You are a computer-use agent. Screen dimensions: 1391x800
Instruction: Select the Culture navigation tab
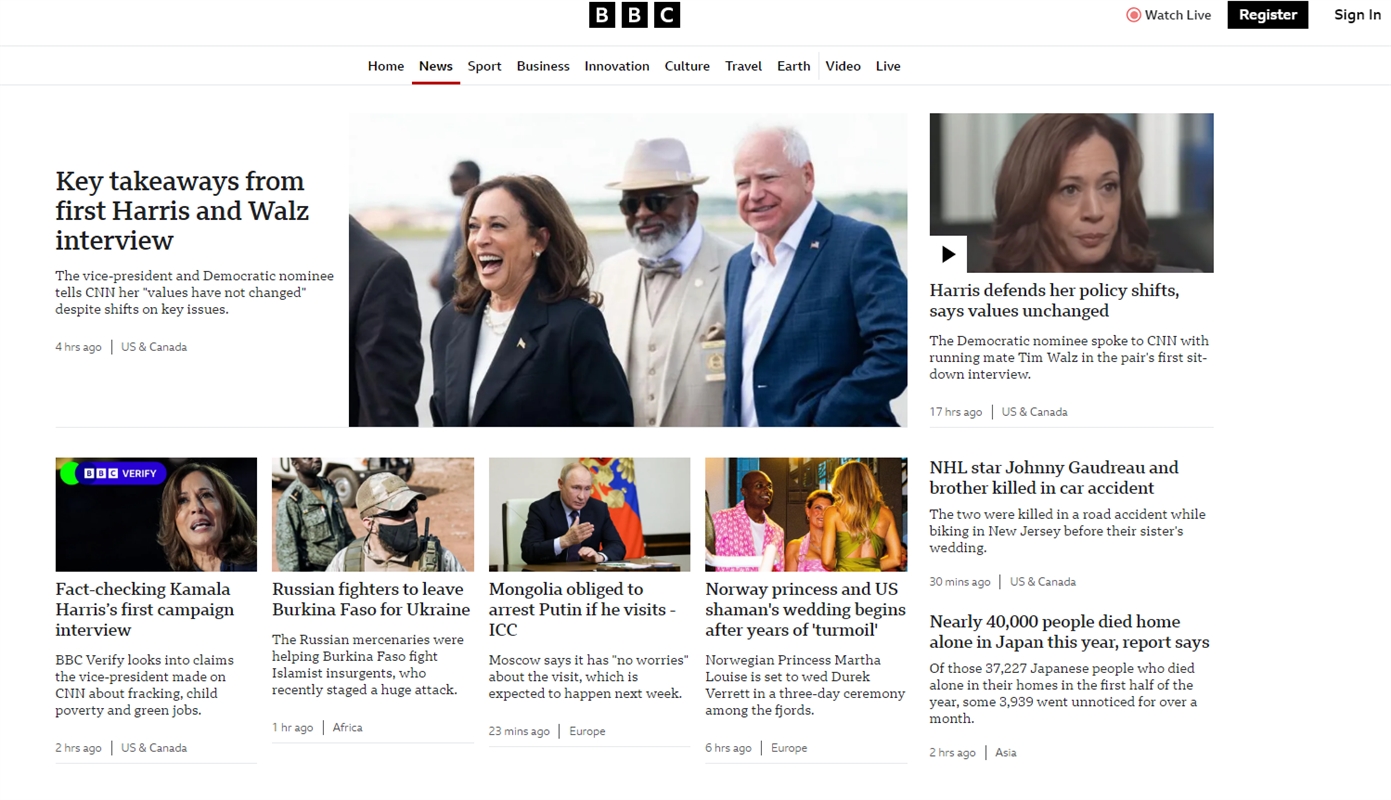[x=687, y=66]
